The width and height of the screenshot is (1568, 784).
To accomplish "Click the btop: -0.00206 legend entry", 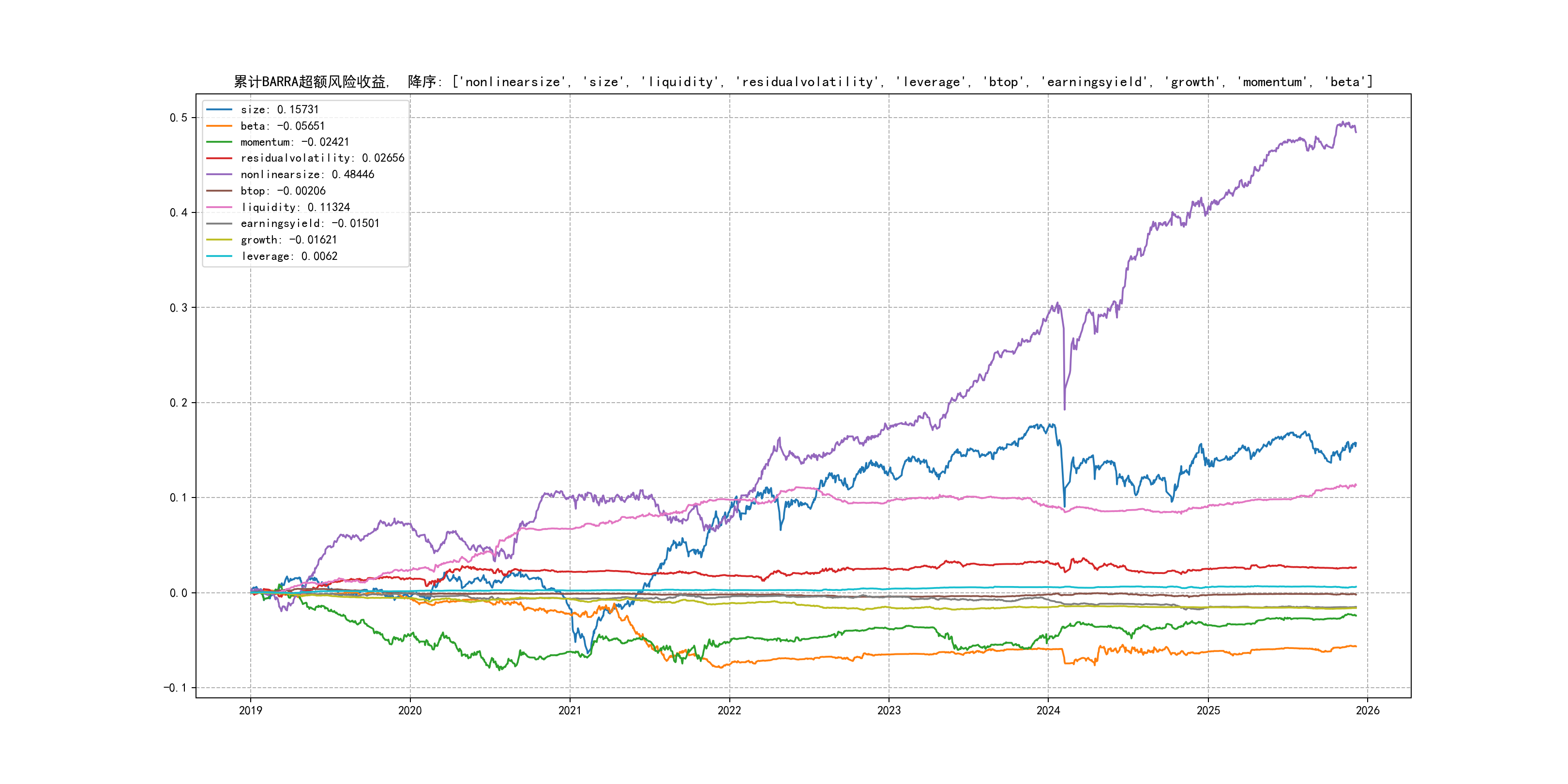I will pyautogui.click(x=283, y=191).
